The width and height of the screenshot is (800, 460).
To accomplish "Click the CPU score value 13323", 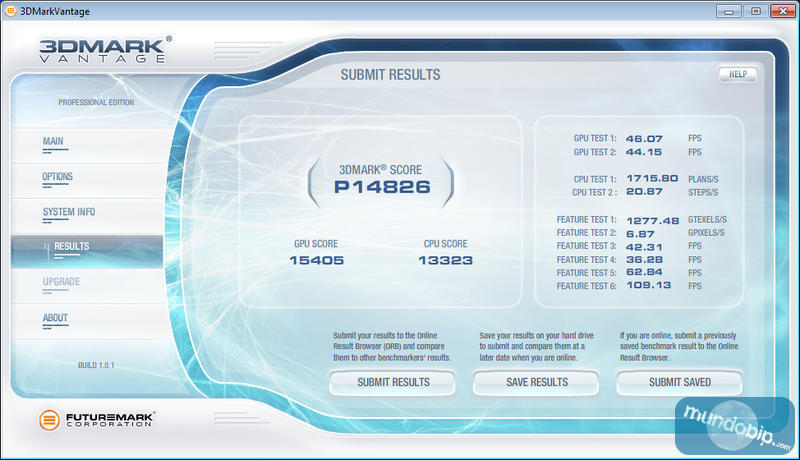I will (445, 260).
